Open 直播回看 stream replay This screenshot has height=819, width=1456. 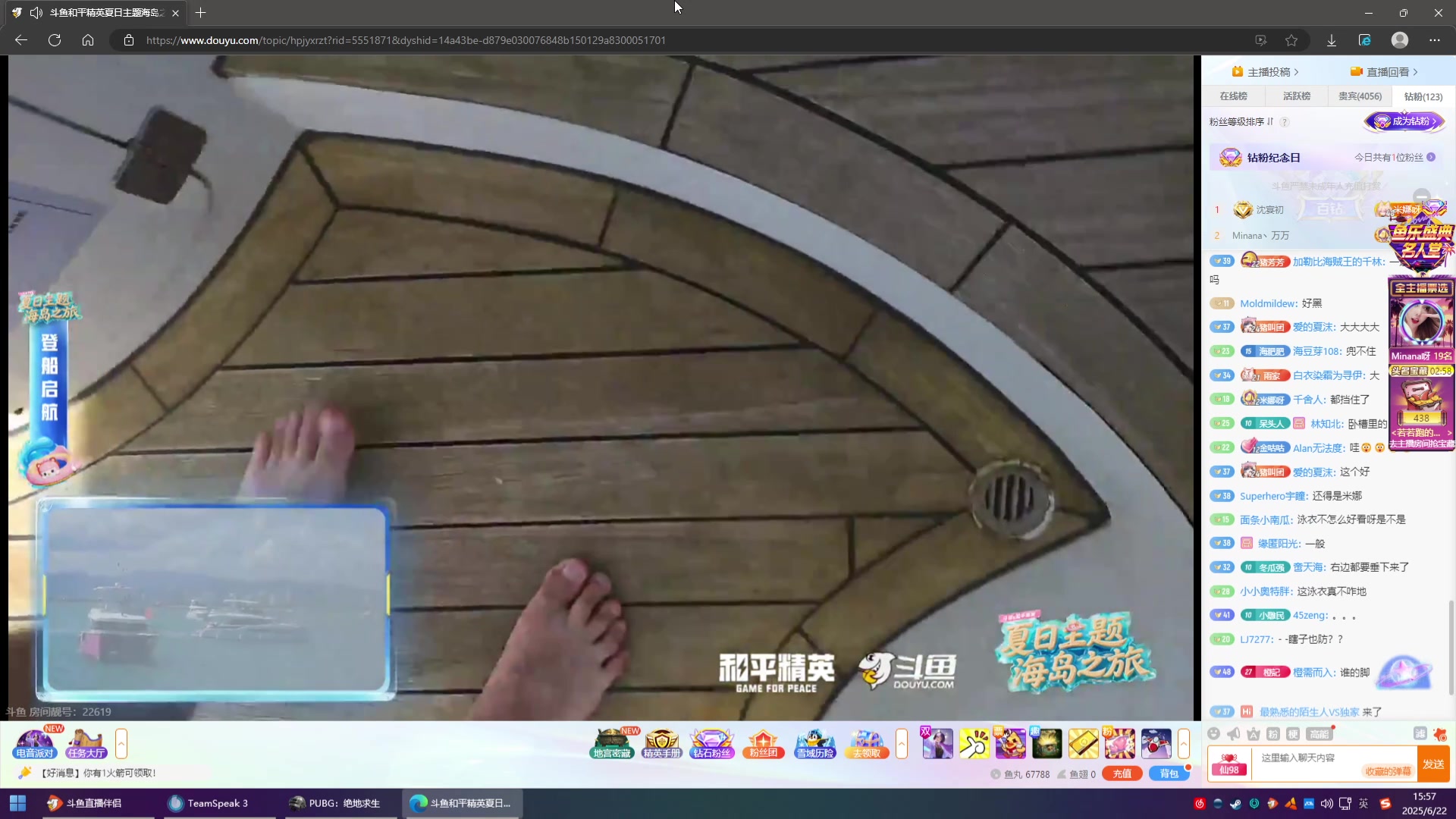tap(1384, 72)
